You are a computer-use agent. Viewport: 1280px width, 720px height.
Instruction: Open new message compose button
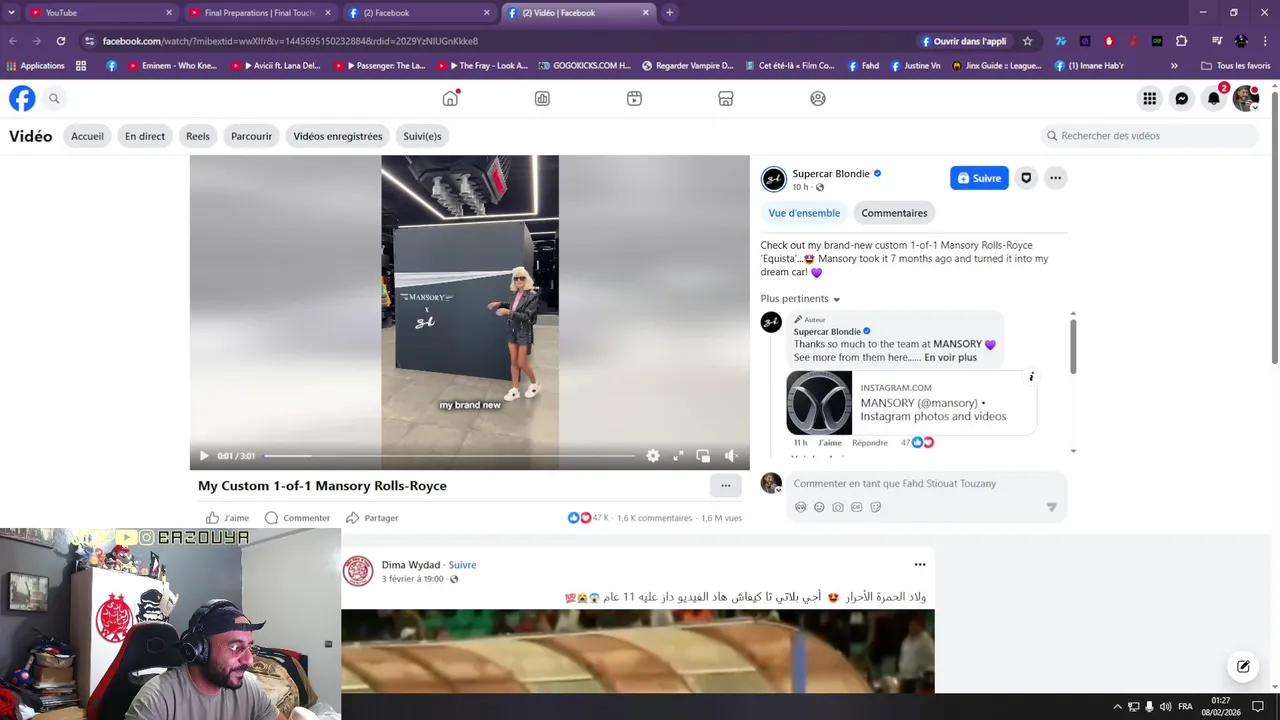pyautogui.click(x=1243, y=666)
